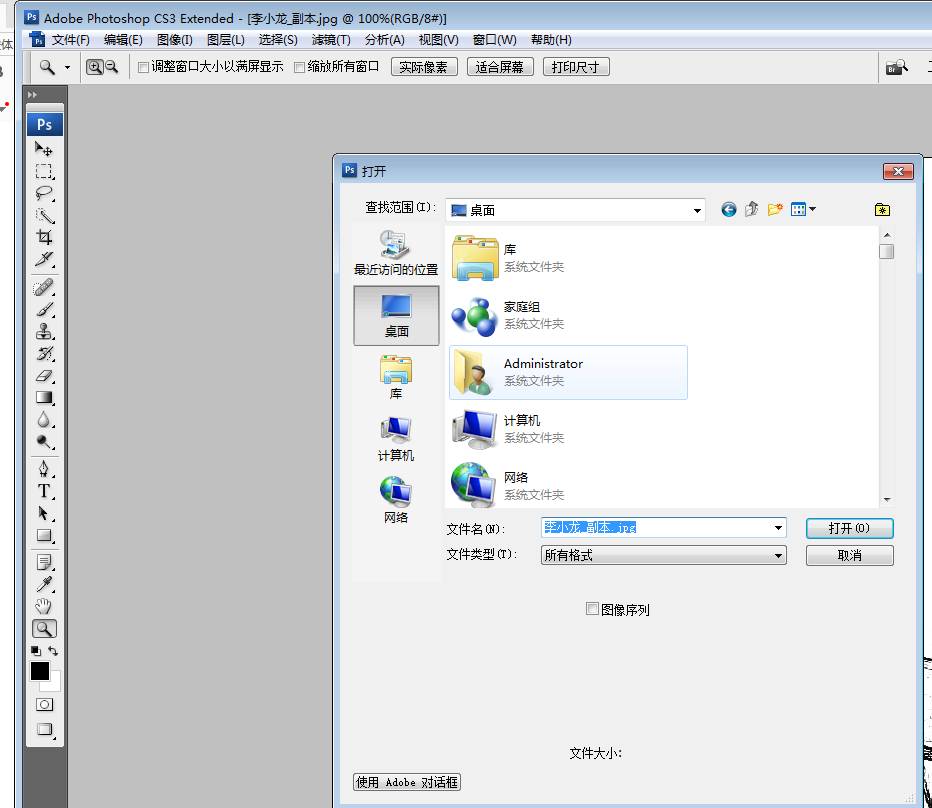The image size is (932, 808).
Task: Click the create new folder icon
Action: (x=775, y=209)
